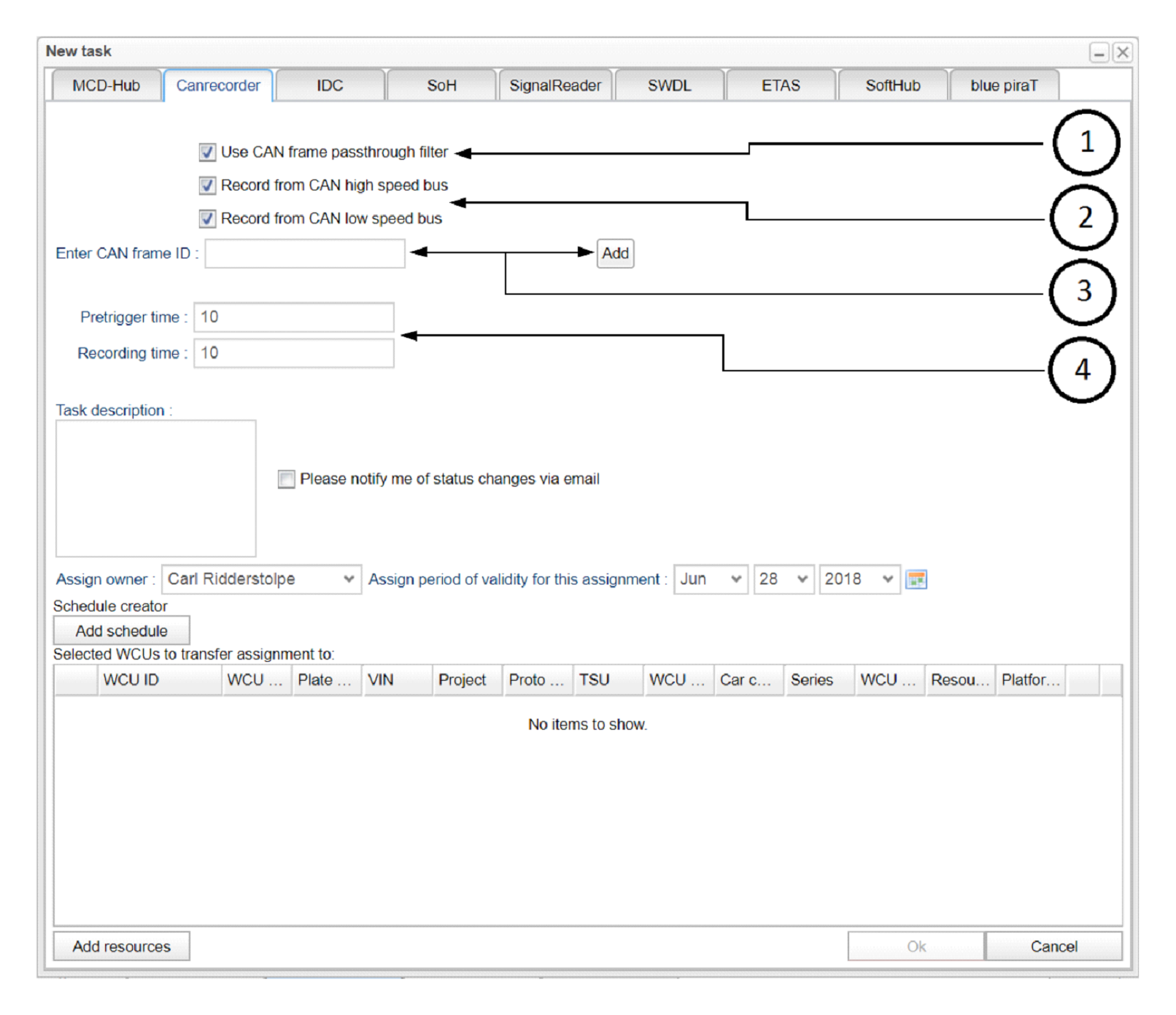Click Add next to CAN frame ID
This screenshot has height=1015, width=1176.
click(615, 253)
